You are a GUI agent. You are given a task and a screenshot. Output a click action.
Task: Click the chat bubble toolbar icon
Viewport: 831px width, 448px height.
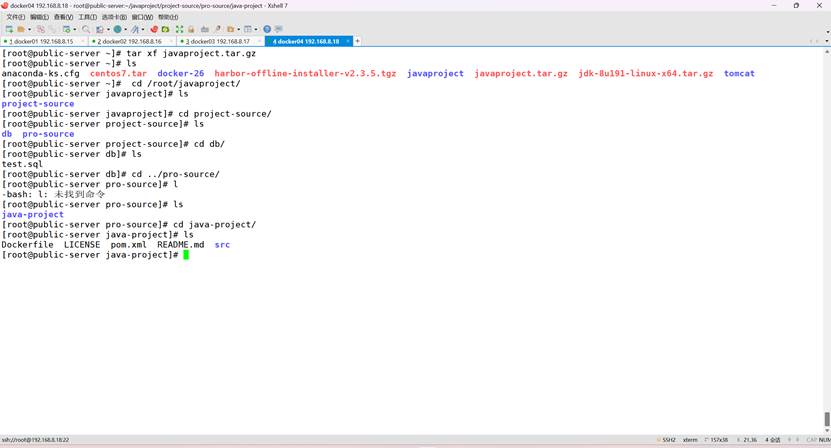pos(279,29)
